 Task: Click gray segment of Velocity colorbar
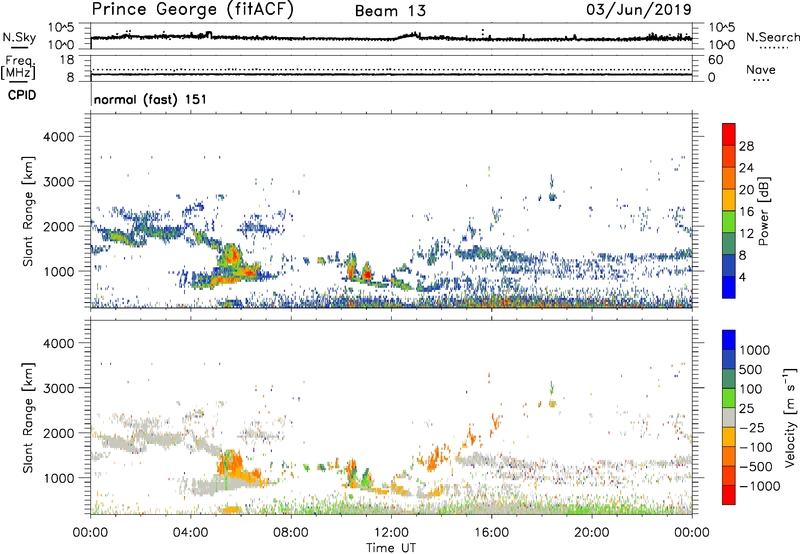pyautogui.click(x=729, y=418)
